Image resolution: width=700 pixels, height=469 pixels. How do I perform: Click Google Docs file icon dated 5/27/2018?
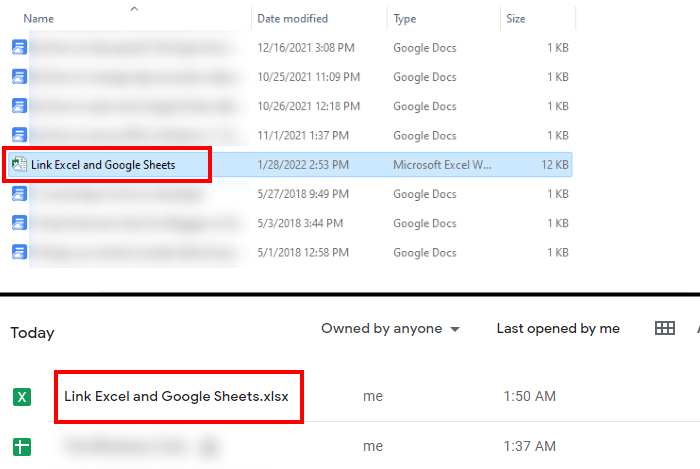(x=19, y=194)
